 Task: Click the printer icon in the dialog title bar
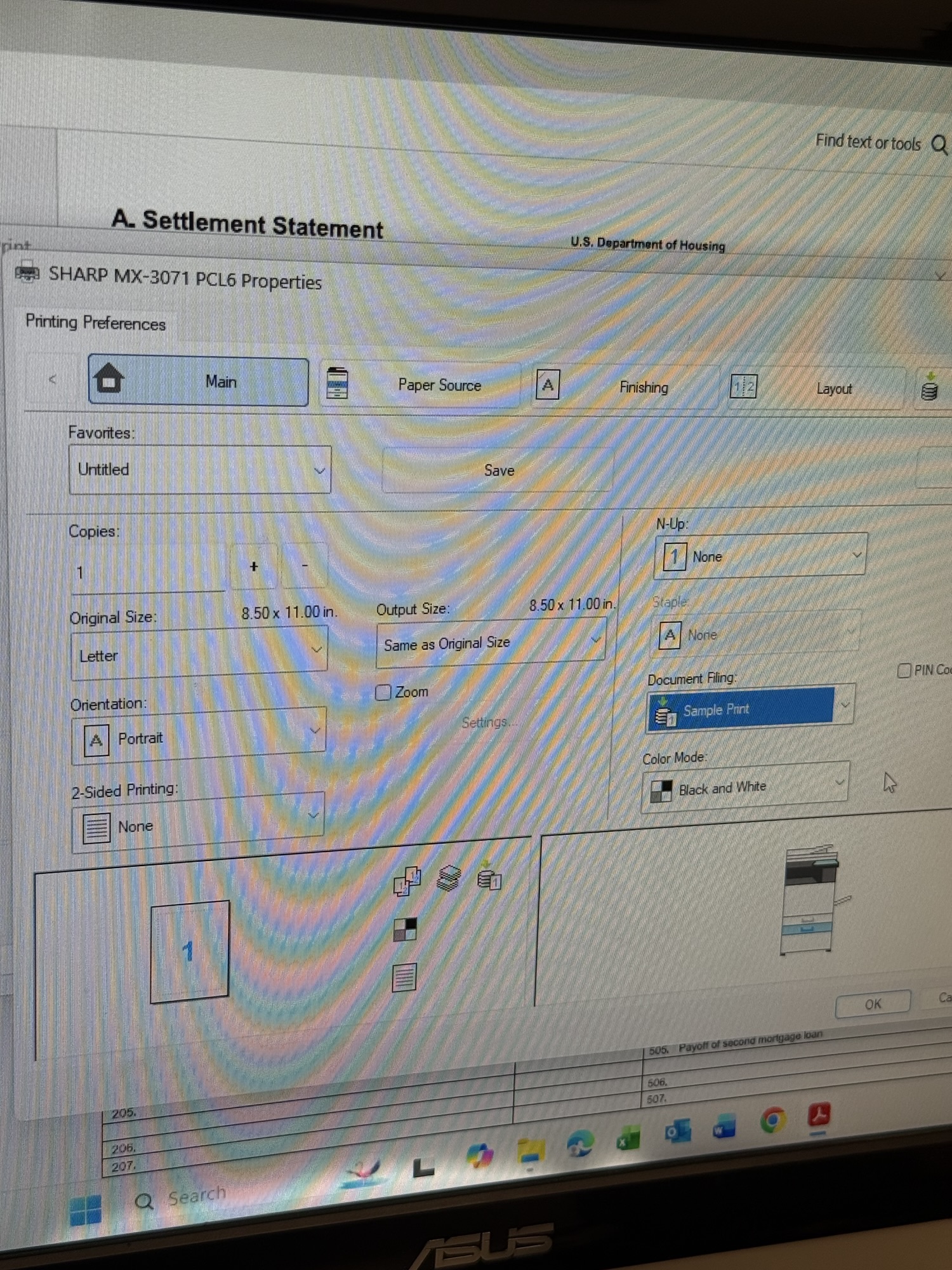[27, 272]
